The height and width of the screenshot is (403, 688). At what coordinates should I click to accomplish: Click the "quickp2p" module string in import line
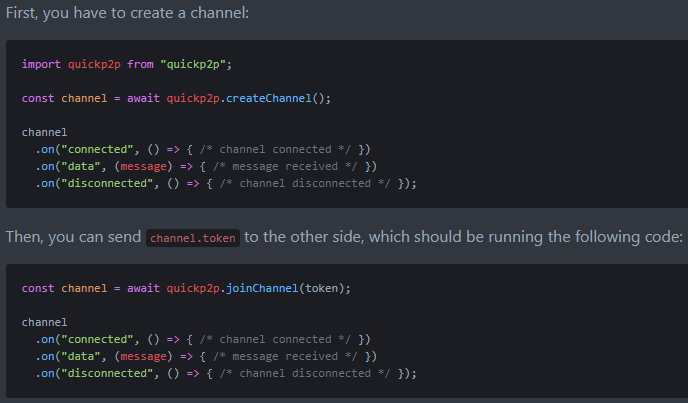193,64
